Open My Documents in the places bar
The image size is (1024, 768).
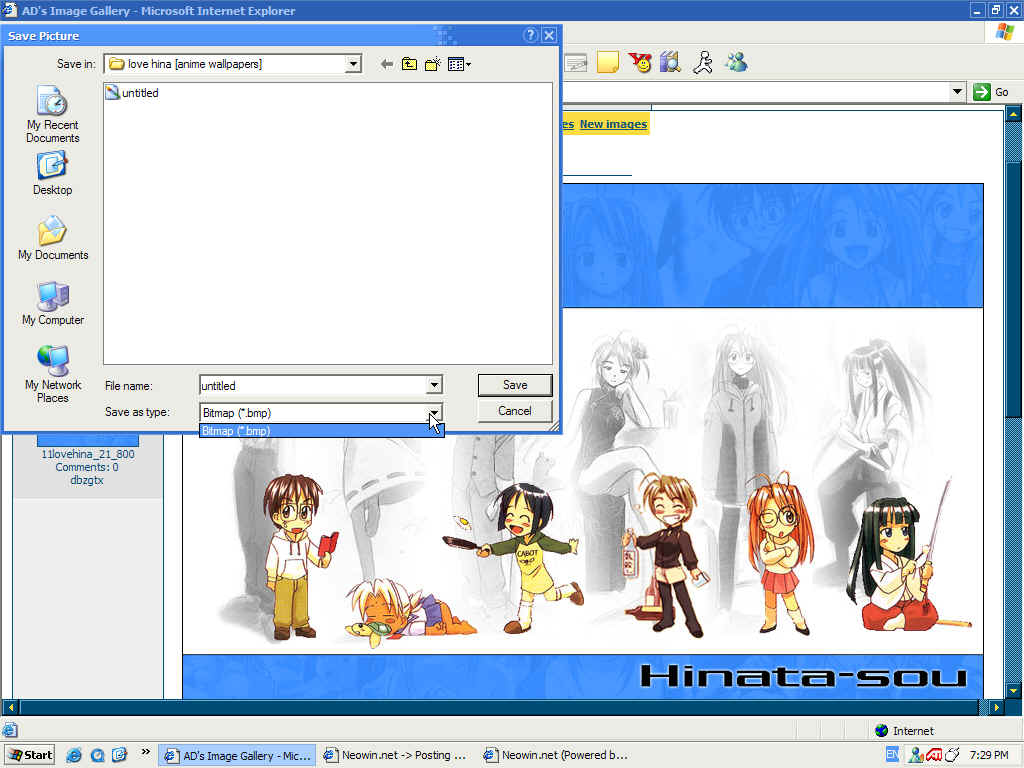pos(53,238)
